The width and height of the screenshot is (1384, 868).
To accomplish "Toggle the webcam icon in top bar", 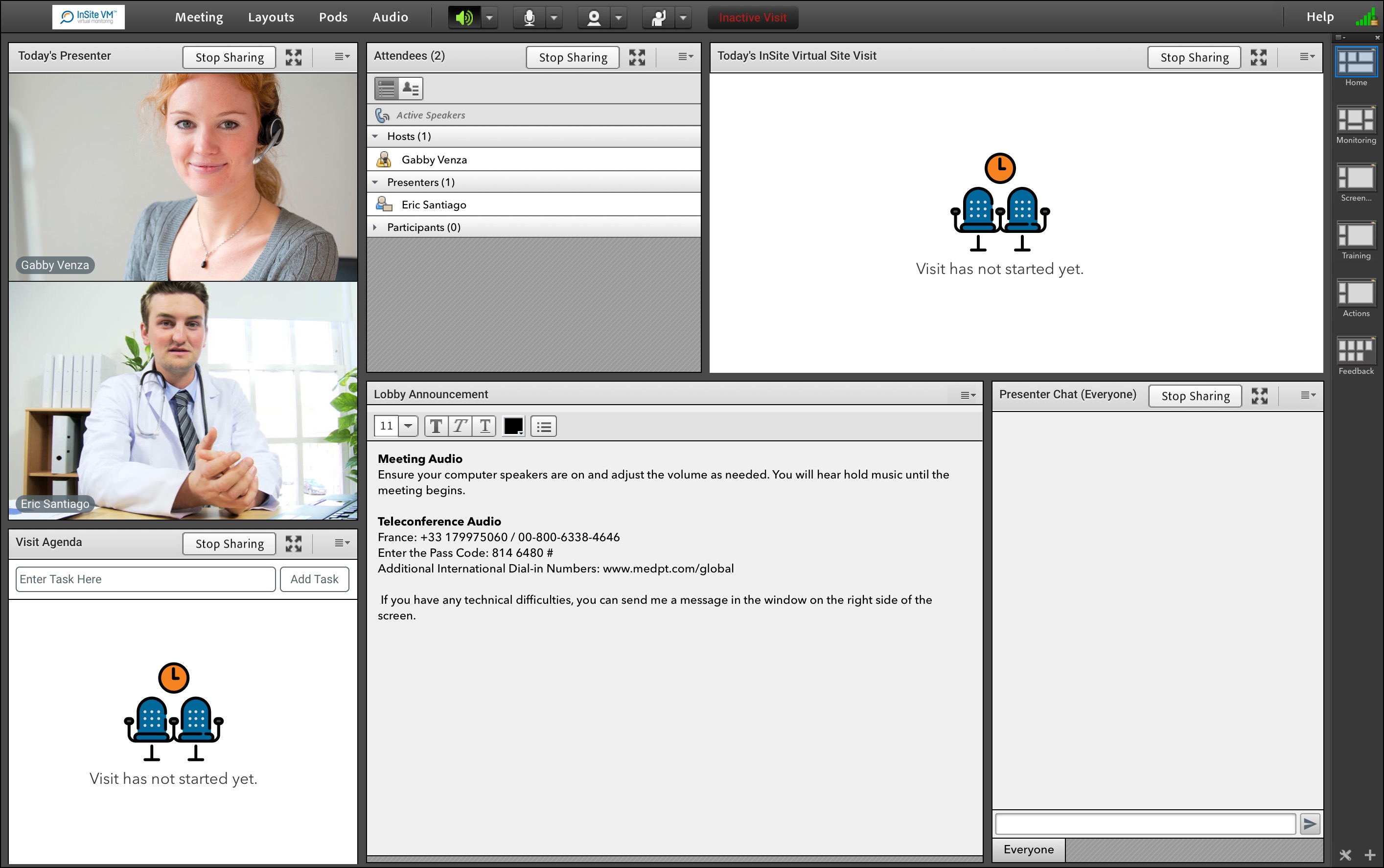I will [x=594, y=18].
